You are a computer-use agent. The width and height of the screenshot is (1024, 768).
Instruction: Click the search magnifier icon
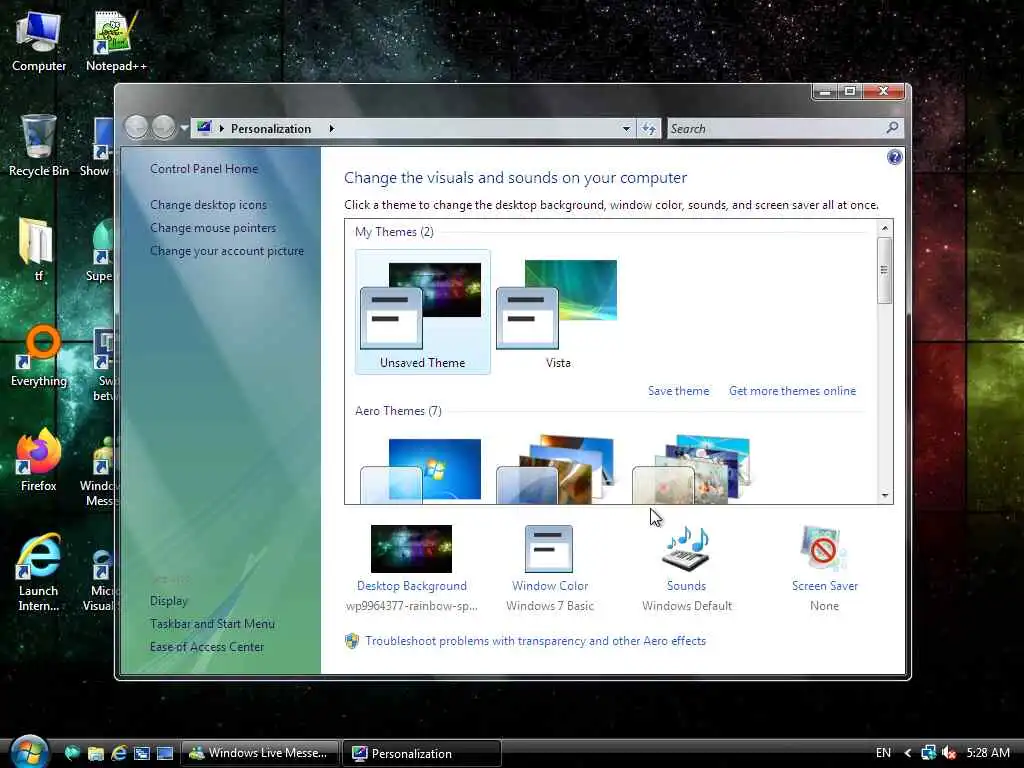[892, 128]
